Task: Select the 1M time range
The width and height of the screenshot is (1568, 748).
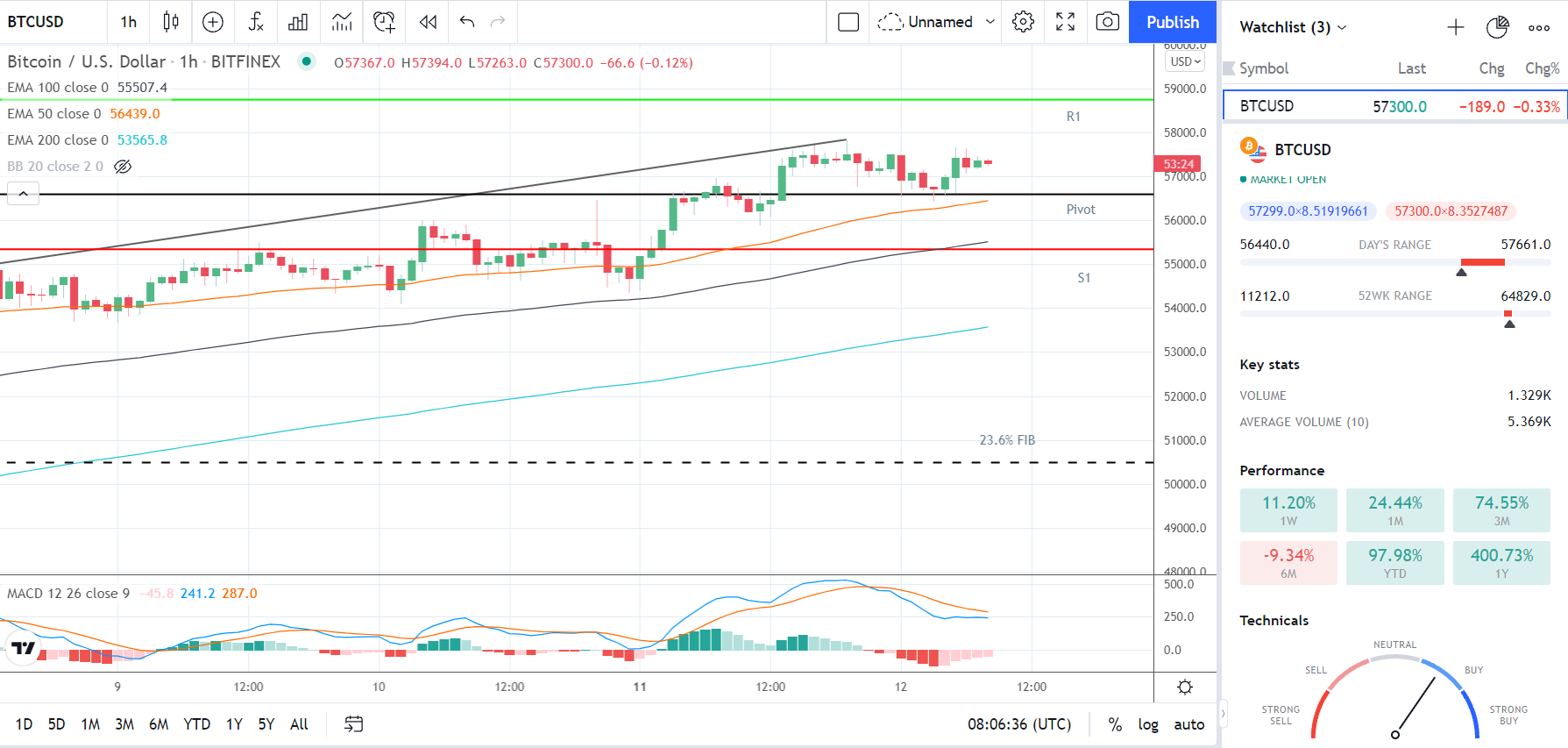Action: [90, 724]
